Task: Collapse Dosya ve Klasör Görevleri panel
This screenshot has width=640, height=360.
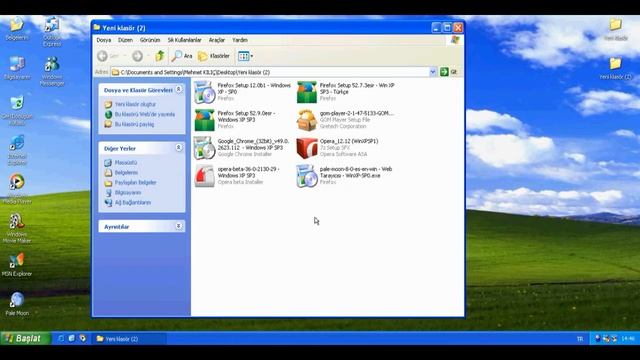Action: coord(178,89)
